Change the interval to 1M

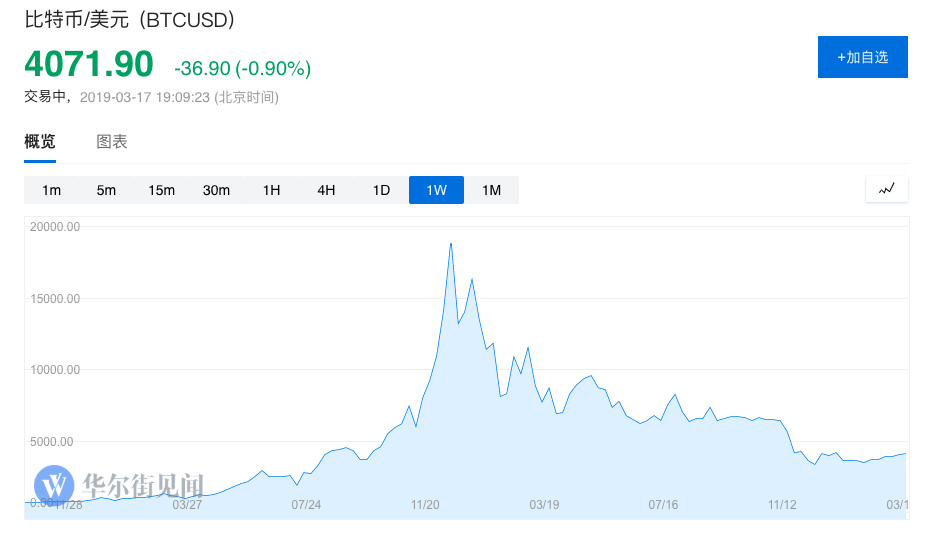point(491,190)
